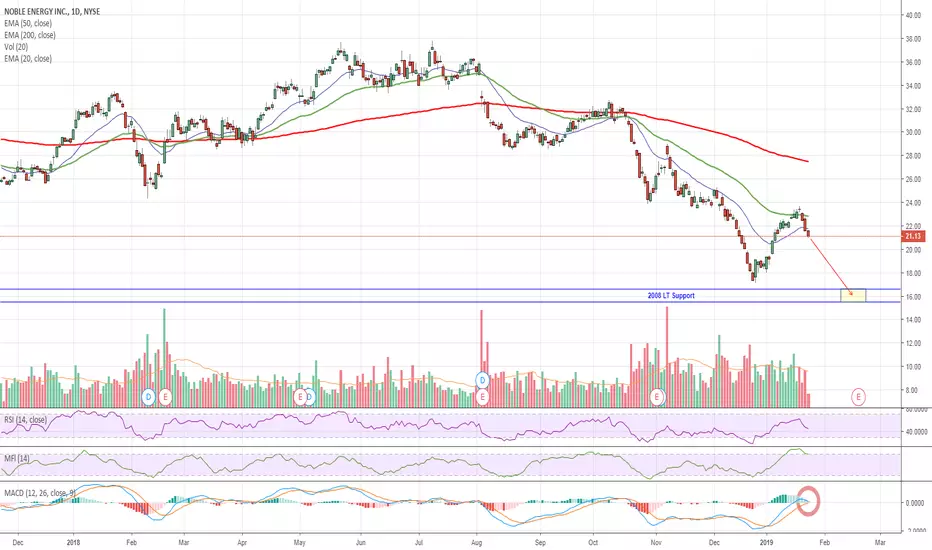Click the 32.00 price axis label

click(x=913, y=109)
